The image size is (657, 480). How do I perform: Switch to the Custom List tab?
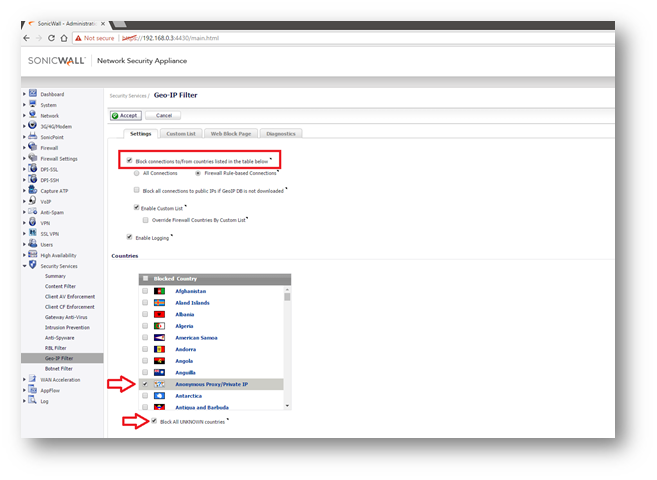pyautogui.click(x=181, y=134)
